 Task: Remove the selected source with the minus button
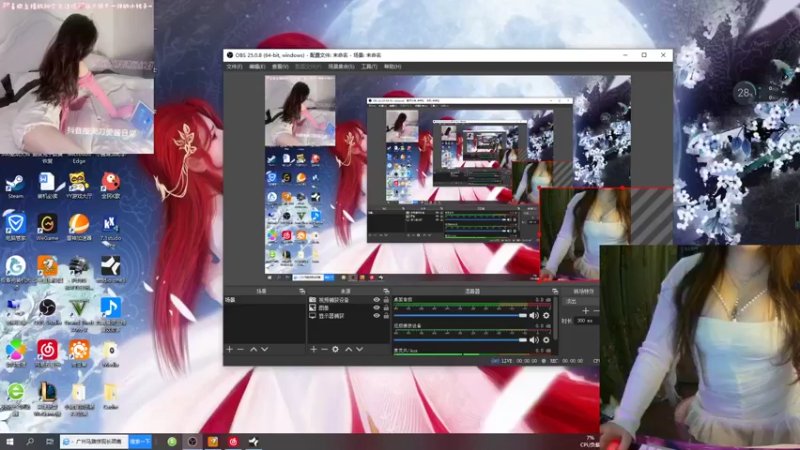tap(324, 349)
